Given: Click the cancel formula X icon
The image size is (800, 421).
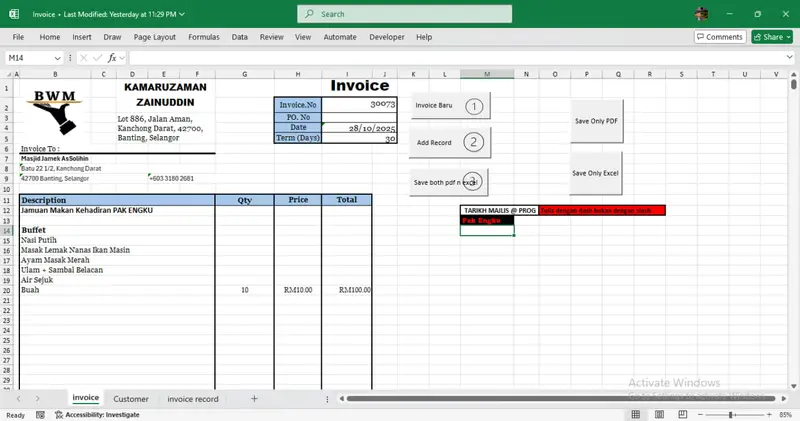Looking at the screenshot, I should pos(84,58).
